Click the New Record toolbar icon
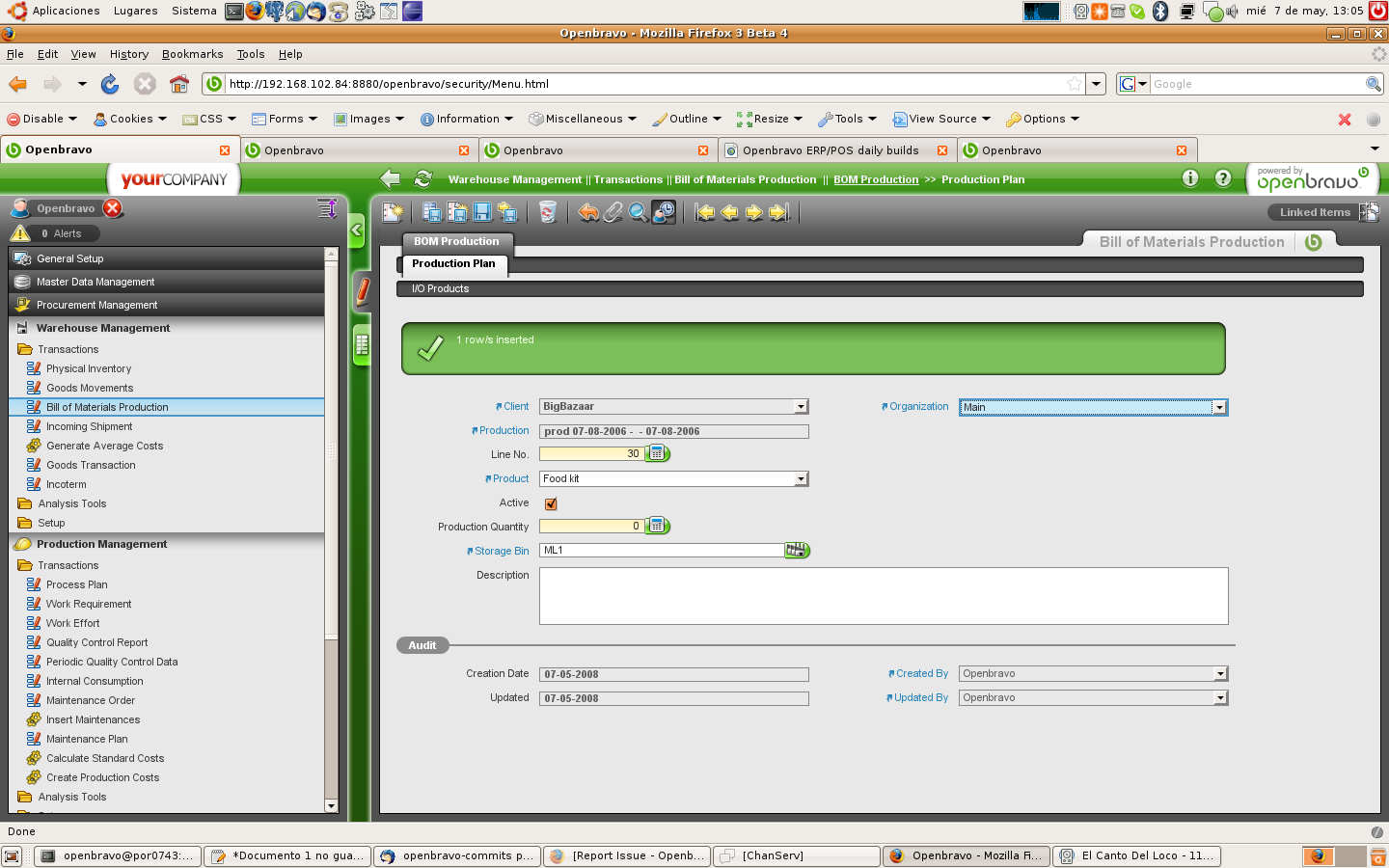This screenshot has height=868, width=1389. click(393, 212)
